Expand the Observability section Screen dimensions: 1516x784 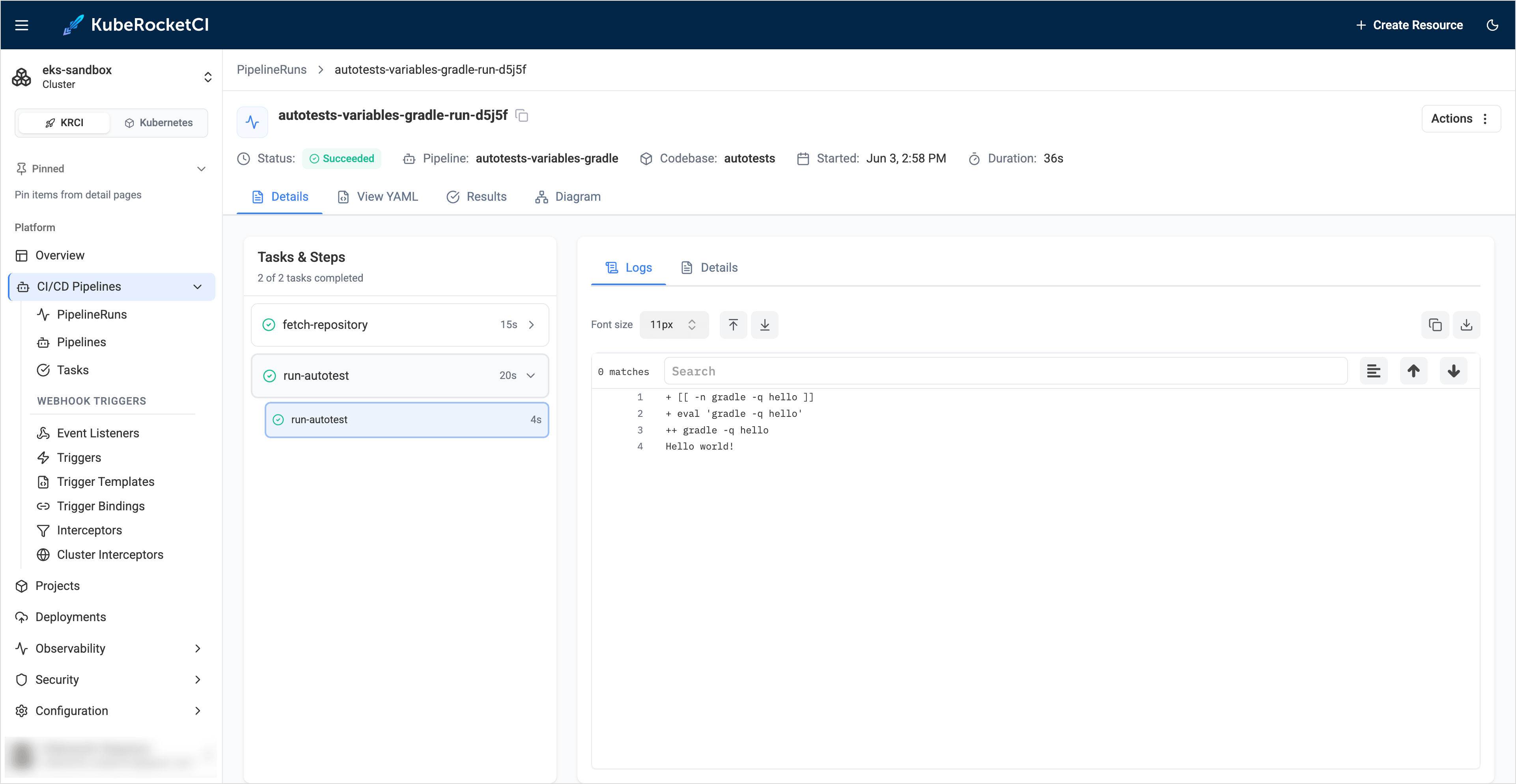pos(111,648)
